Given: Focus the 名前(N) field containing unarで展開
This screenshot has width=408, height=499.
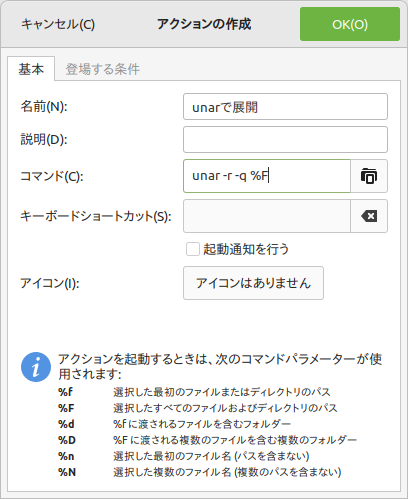Looking at the screenshot, I should (285, 107).
